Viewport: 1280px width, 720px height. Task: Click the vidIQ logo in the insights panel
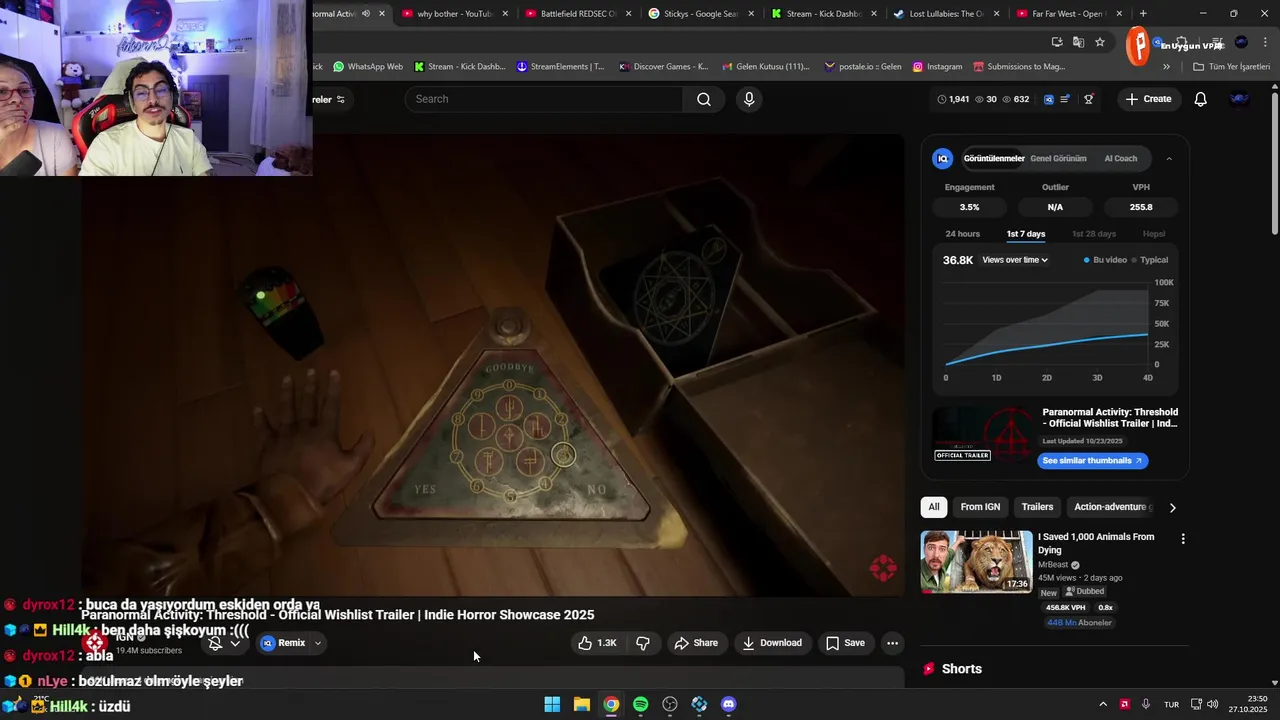(942, 158)
